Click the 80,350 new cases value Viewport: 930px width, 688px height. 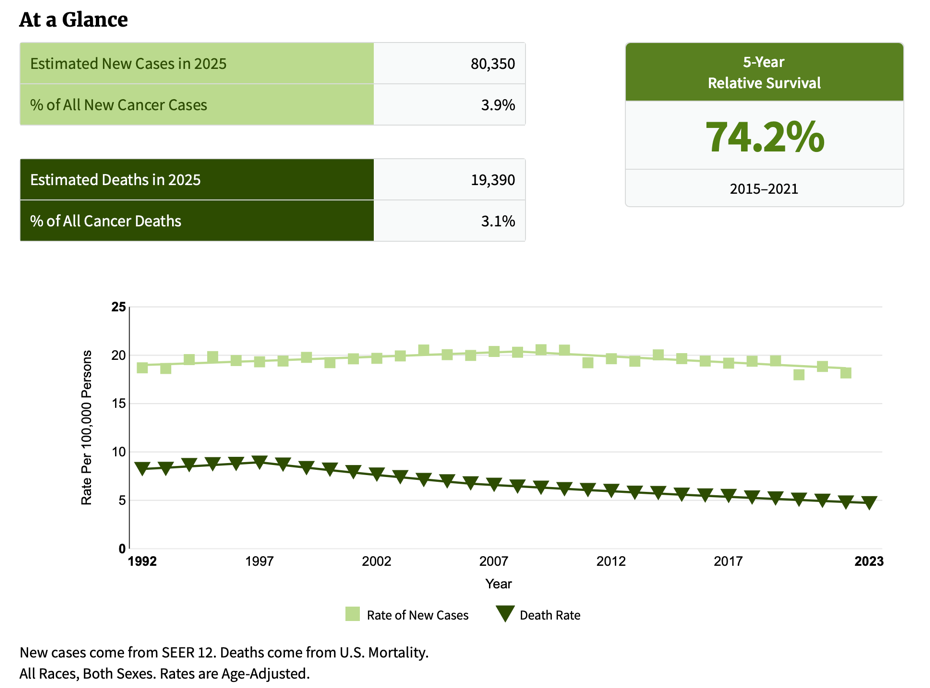coord(492,64)
